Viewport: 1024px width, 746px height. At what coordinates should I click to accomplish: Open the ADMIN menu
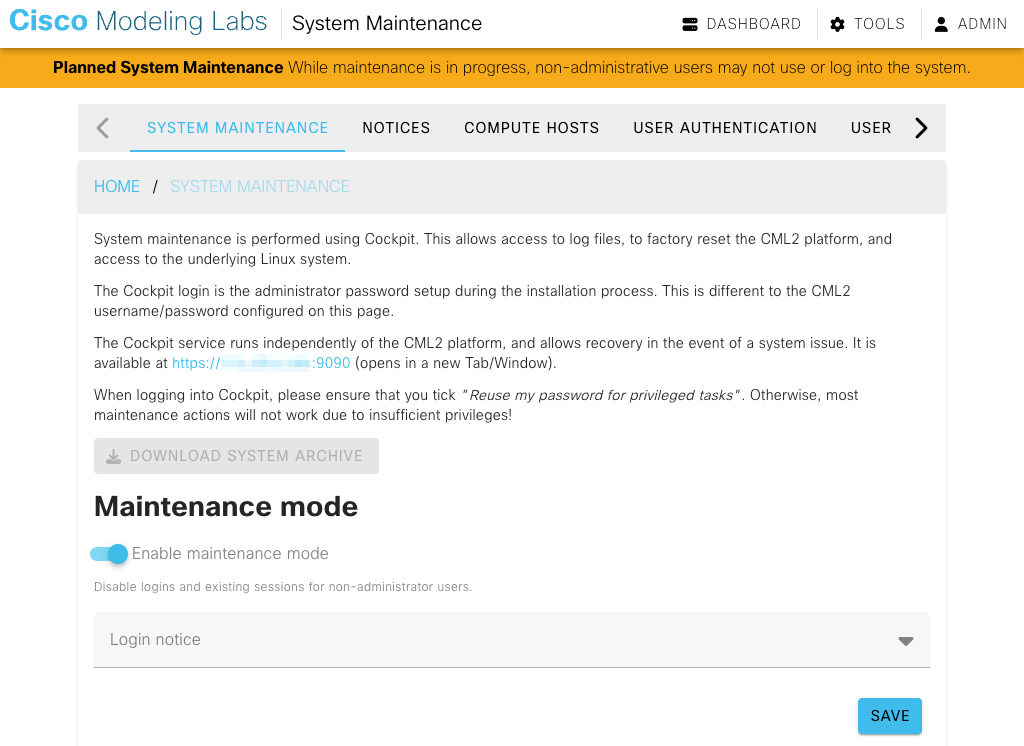[x=970, y=24]
